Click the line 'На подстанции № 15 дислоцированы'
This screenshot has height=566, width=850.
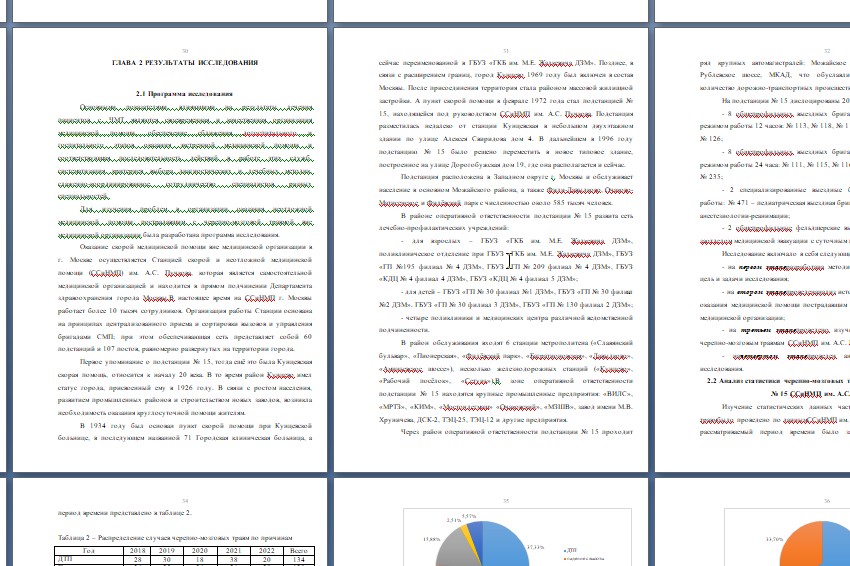pyautogui.click(x=786, y=101)
